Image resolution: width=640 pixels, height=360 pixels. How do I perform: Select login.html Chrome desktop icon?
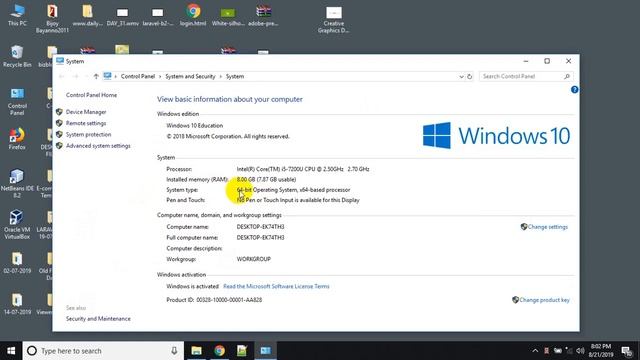193,15
